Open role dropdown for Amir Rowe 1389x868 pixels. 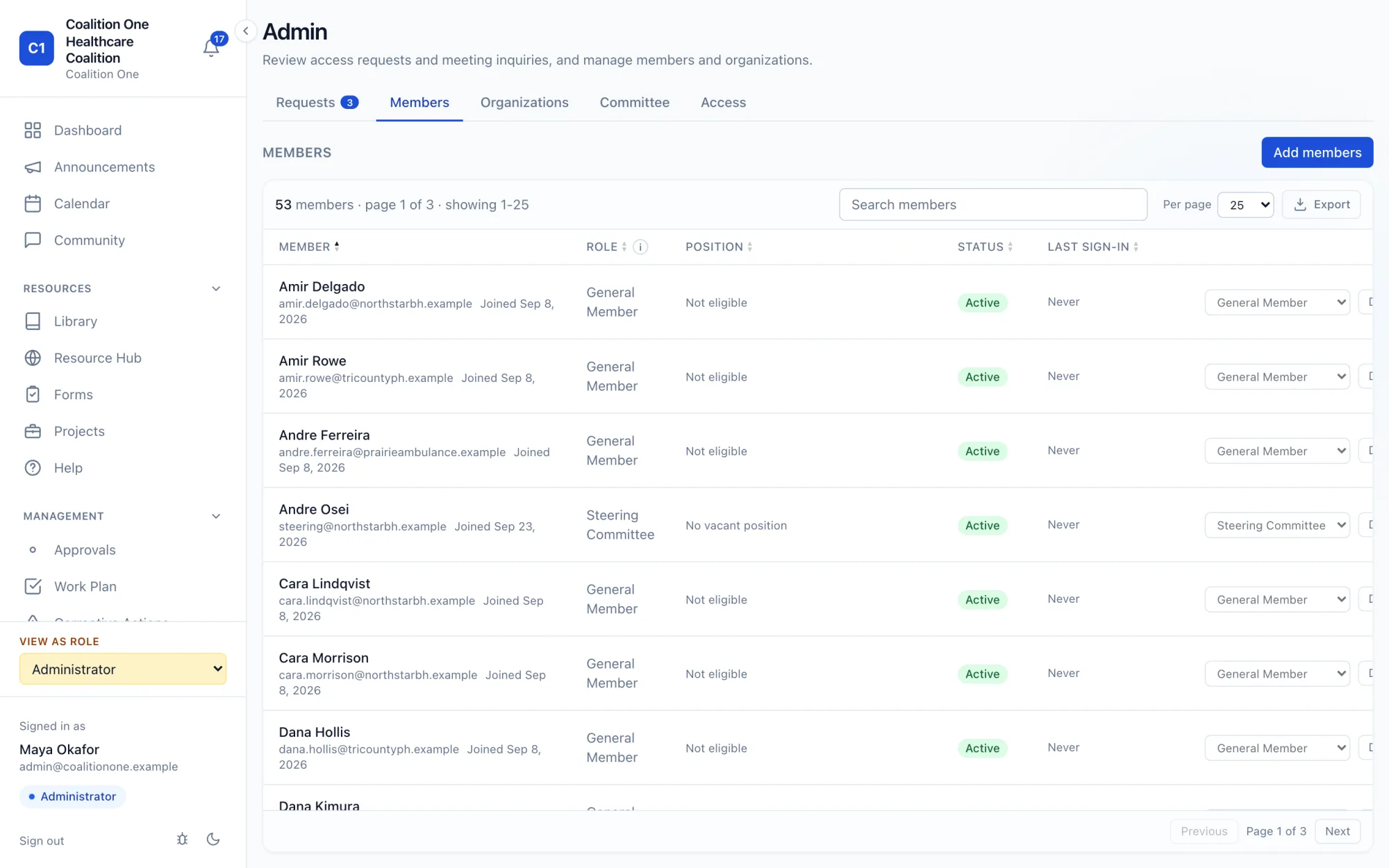point(1277,377)
